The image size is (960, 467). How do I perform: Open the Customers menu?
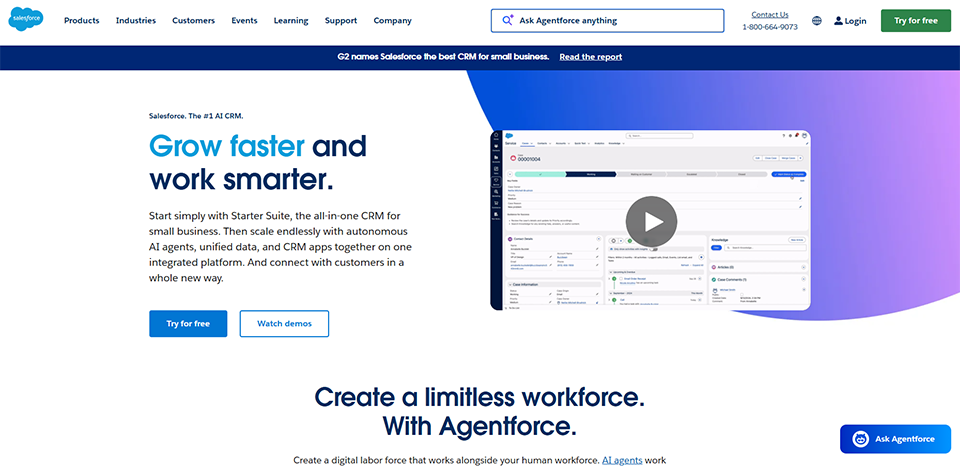pyautogui.click(x=193, y=20)
